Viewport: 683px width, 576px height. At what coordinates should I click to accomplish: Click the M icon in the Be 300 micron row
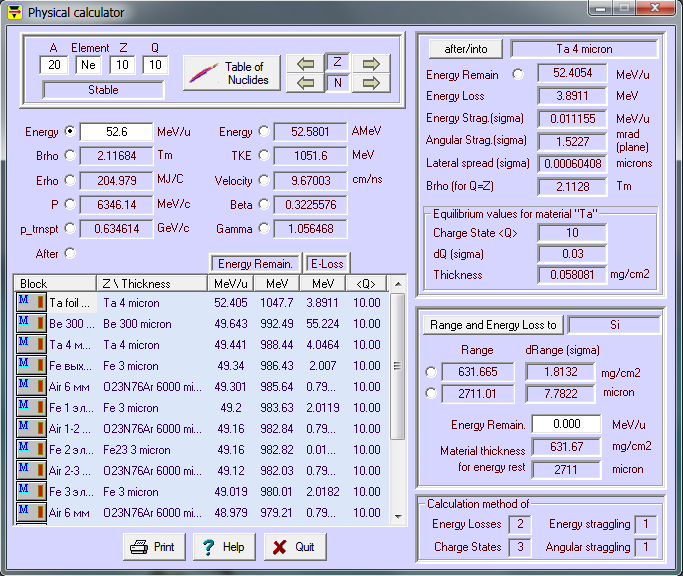click(24, 324)
